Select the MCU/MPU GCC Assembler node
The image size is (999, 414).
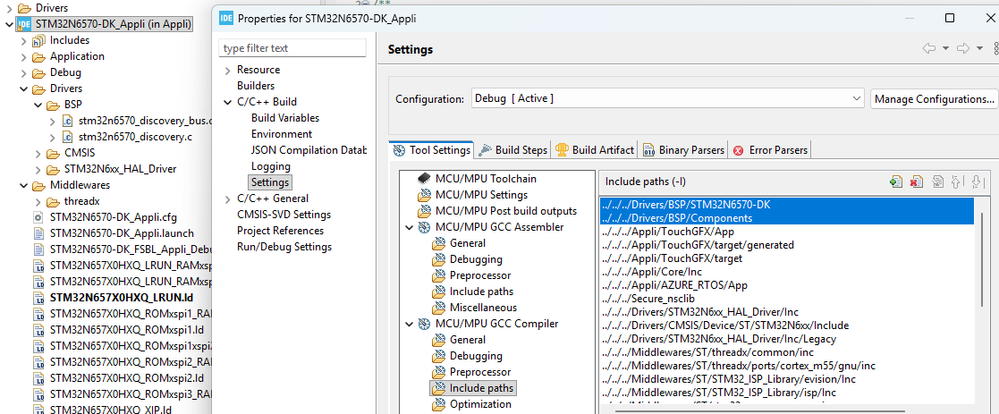click(491, 227)
